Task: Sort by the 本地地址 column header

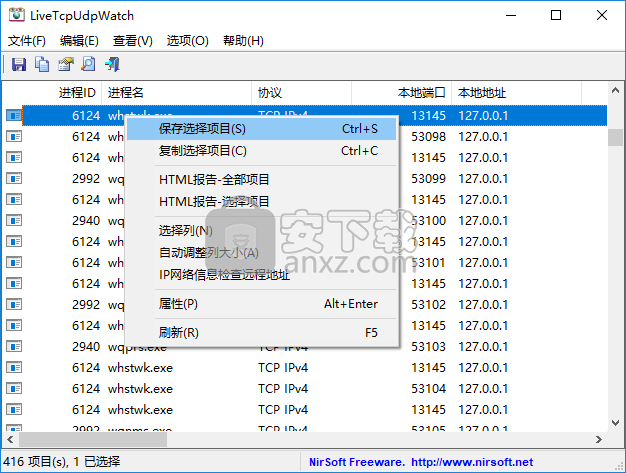Action: (516, 93)
